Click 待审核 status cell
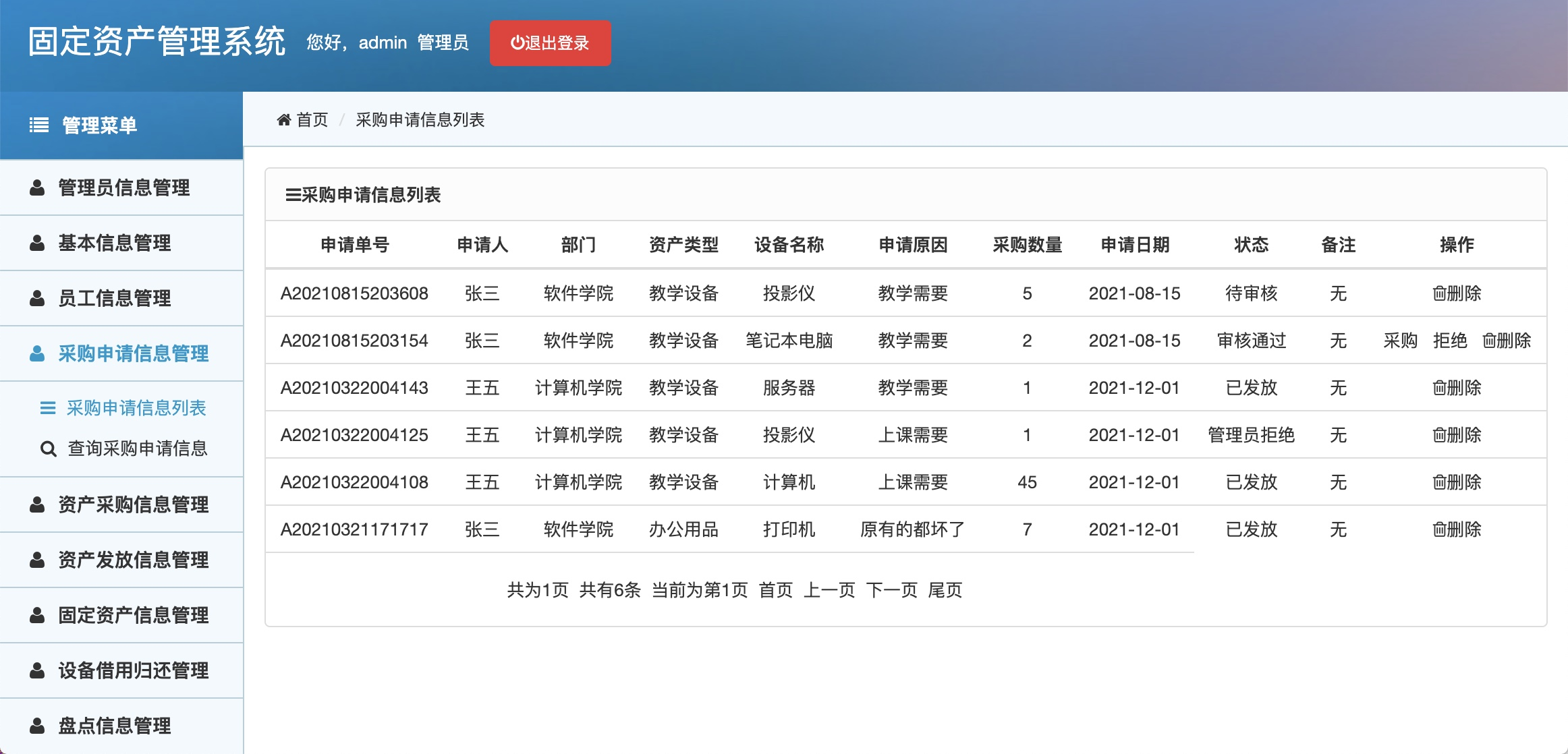The width and height of the screenshot is (1568, 754). 1252,293
